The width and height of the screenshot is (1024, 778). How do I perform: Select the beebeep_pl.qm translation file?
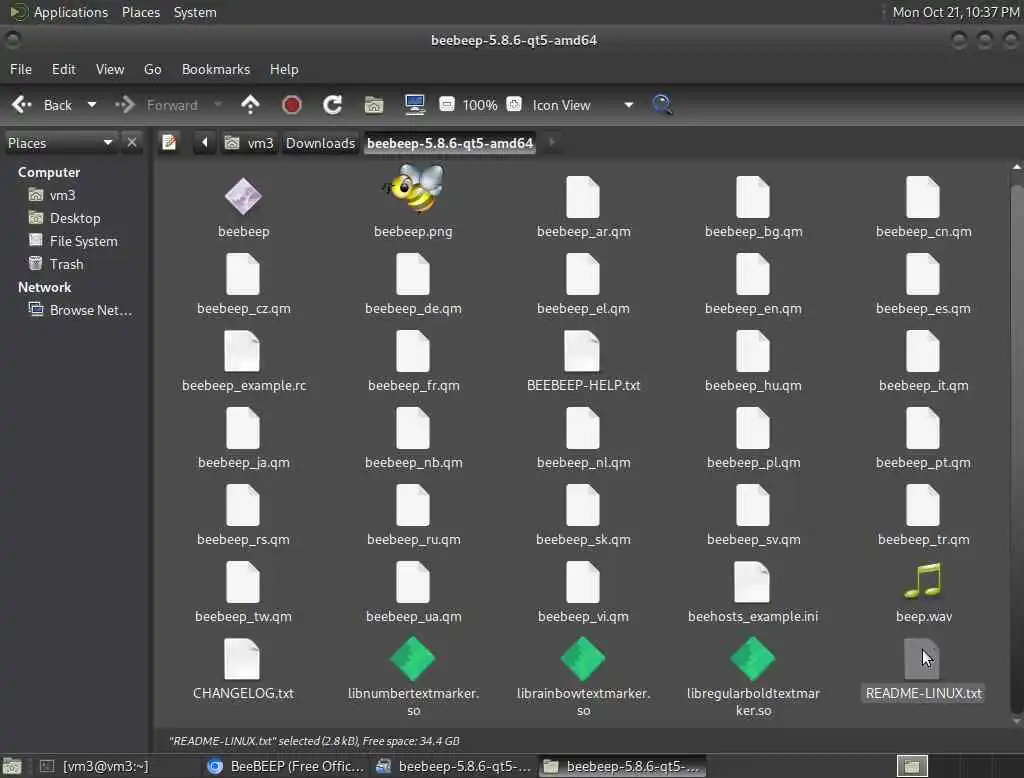[x=752, y=428]
